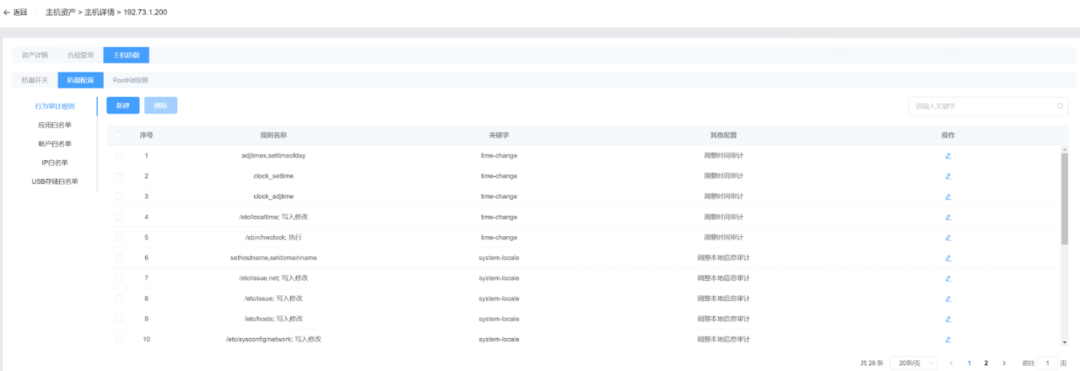This screenshot has height=371, width=1080.
Task: Check the box for row 3 clock_adjtime
Action: pyautogui.click(x=119, y=196)
